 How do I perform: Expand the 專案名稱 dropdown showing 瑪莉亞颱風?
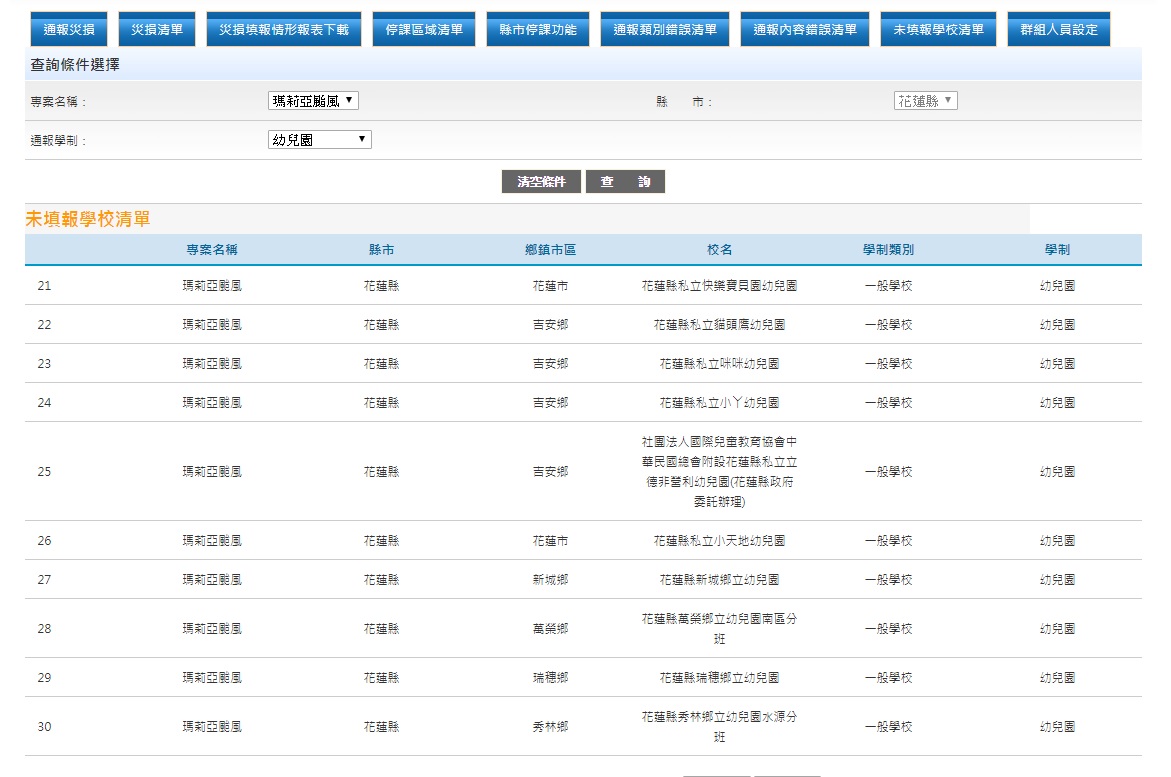pyautogui.click(x=313, y=101)
